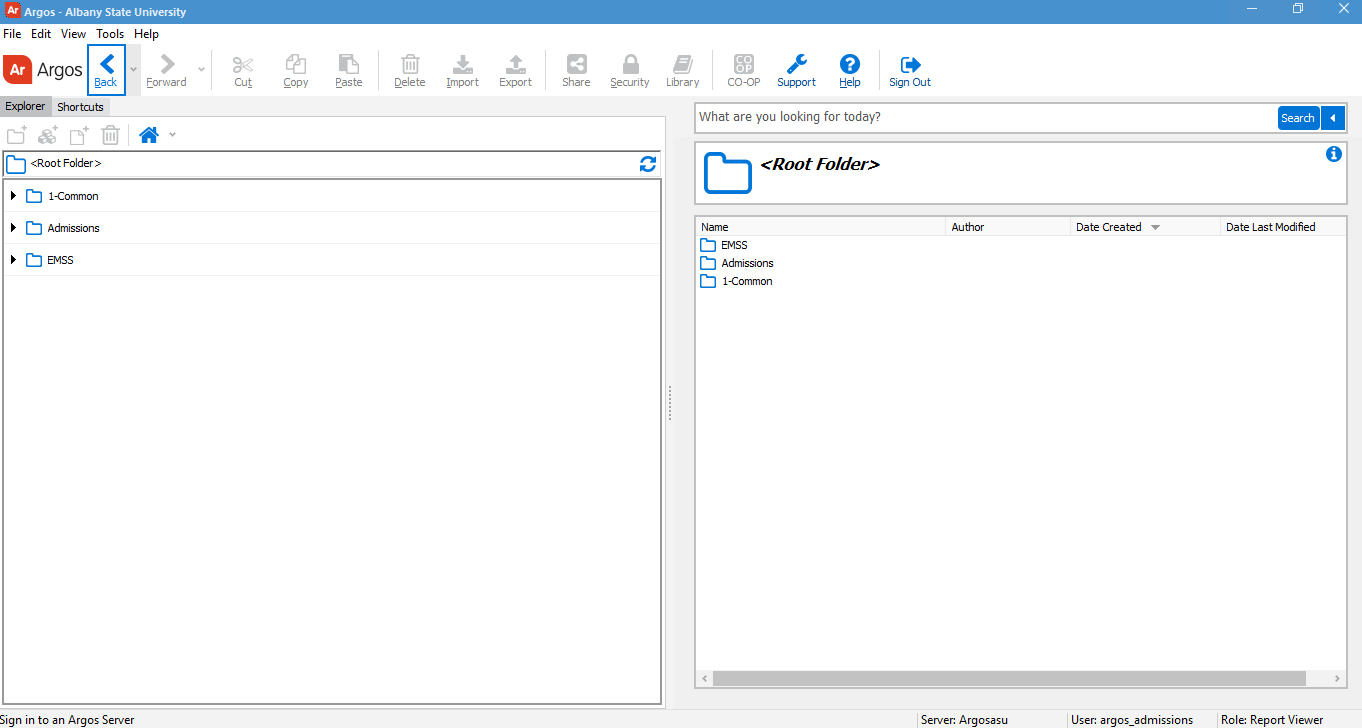Image resolution: width=1362 pixels, height=728 pixels.
Task: Select the EMSS folder in tree
Action: click(x=60, y=260)
